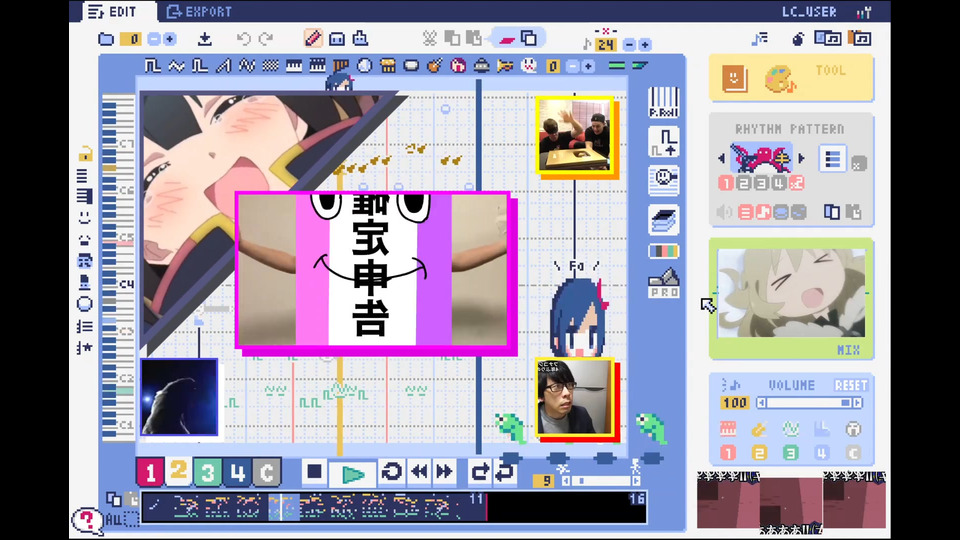The image size is (960, 540).
Task: Decrease the tempo value 24 with minus
Action: (629, 45)
